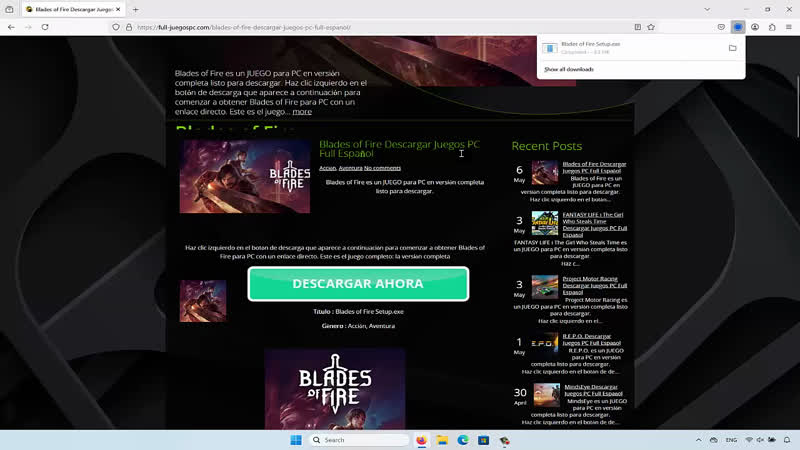
Task: Open the Save to Pocket icon
Action: point(721,27)
